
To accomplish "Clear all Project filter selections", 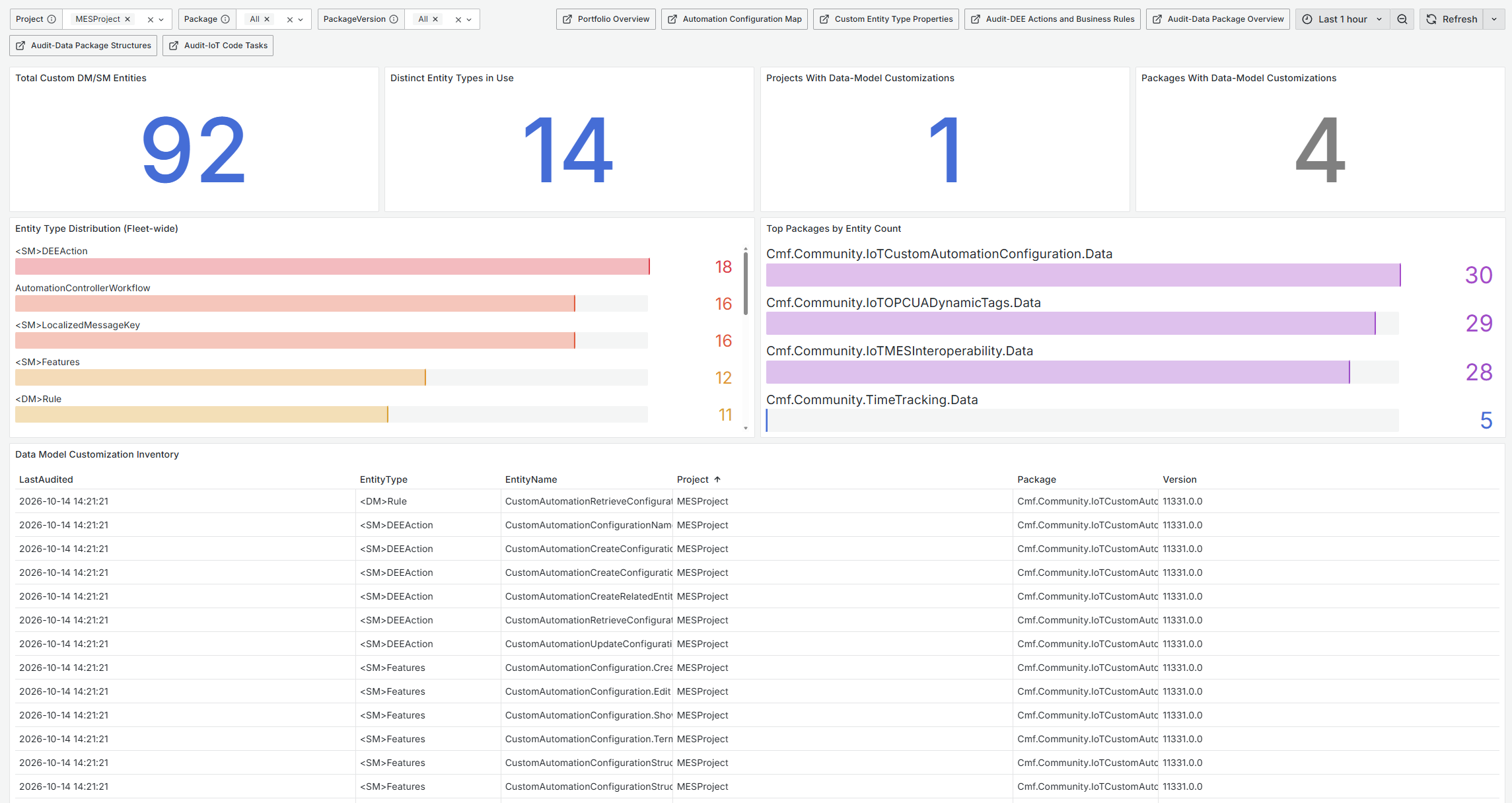I will coord(151,20).
